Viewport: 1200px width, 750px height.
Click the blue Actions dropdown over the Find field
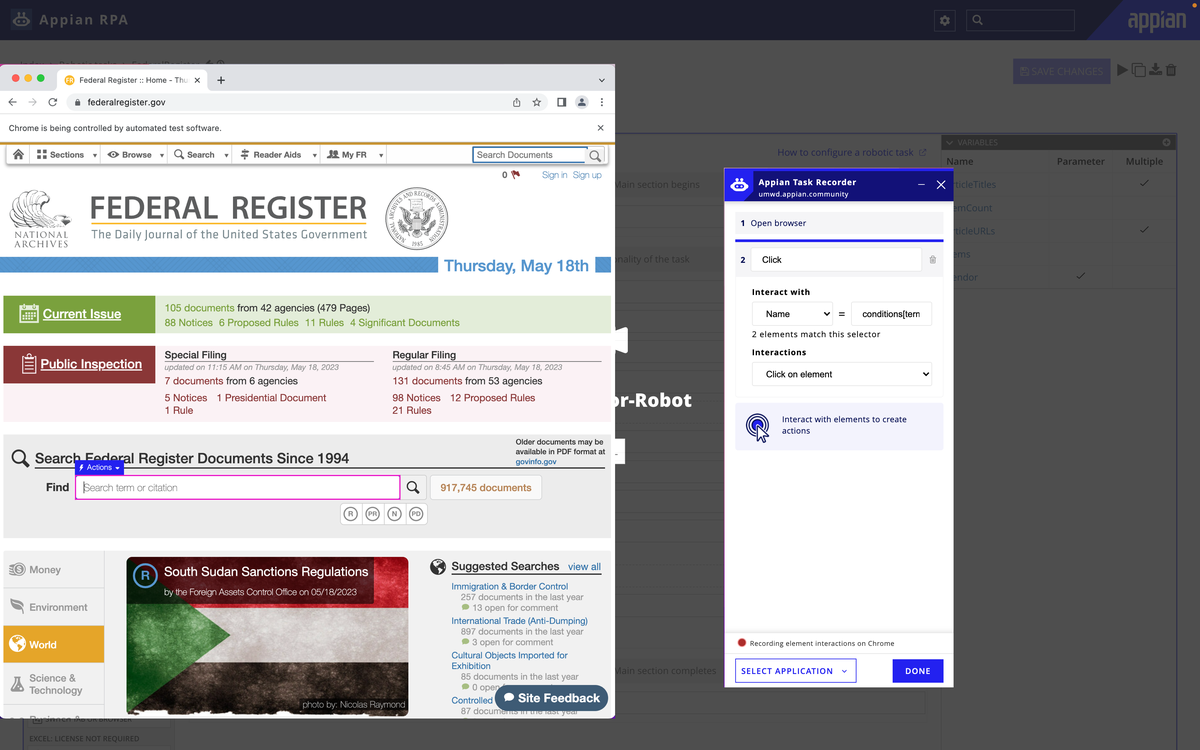(x=100, y=468)
